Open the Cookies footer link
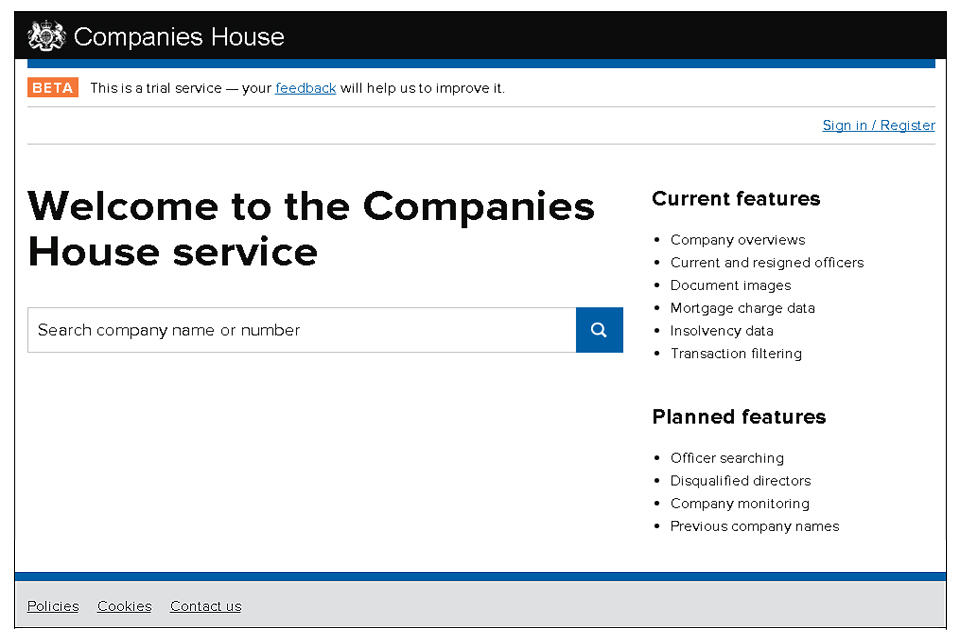 [124, 606]
